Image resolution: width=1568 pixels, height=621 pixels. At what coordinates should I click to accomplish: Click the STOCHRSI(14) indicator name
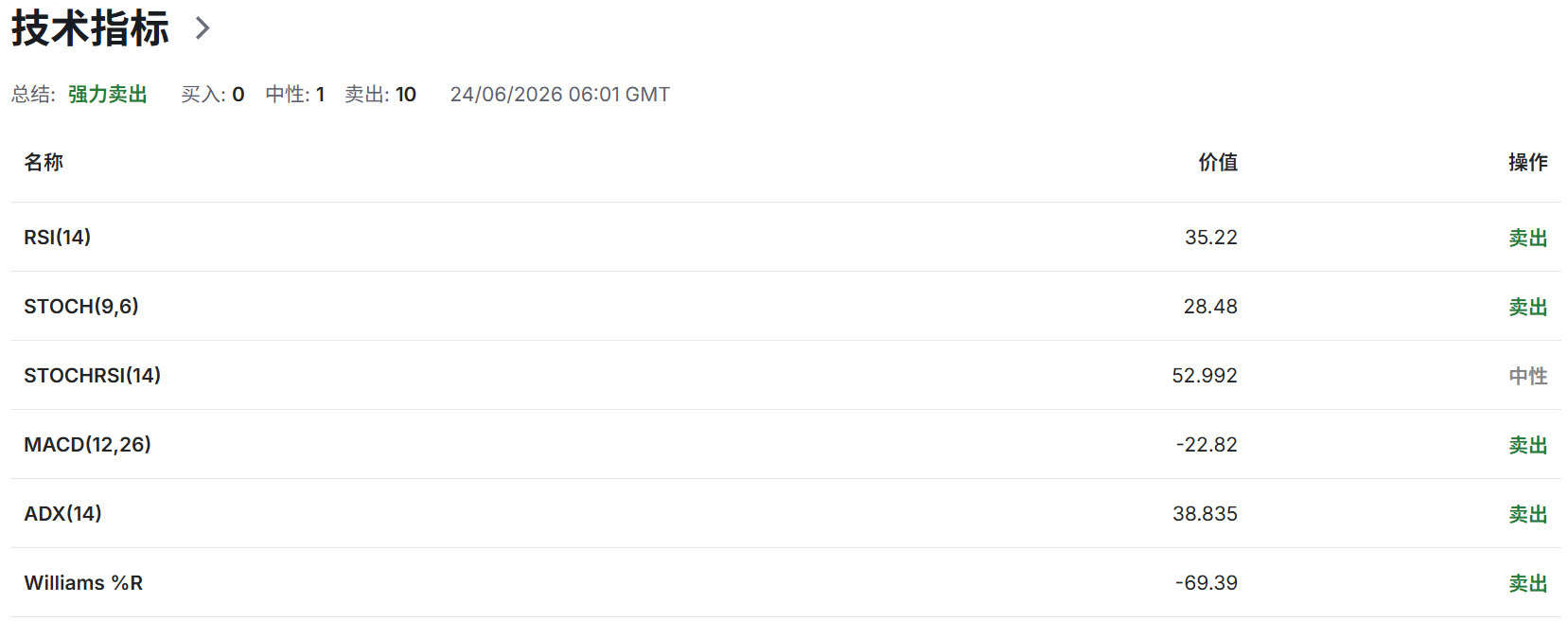click(x=93, y=376)
